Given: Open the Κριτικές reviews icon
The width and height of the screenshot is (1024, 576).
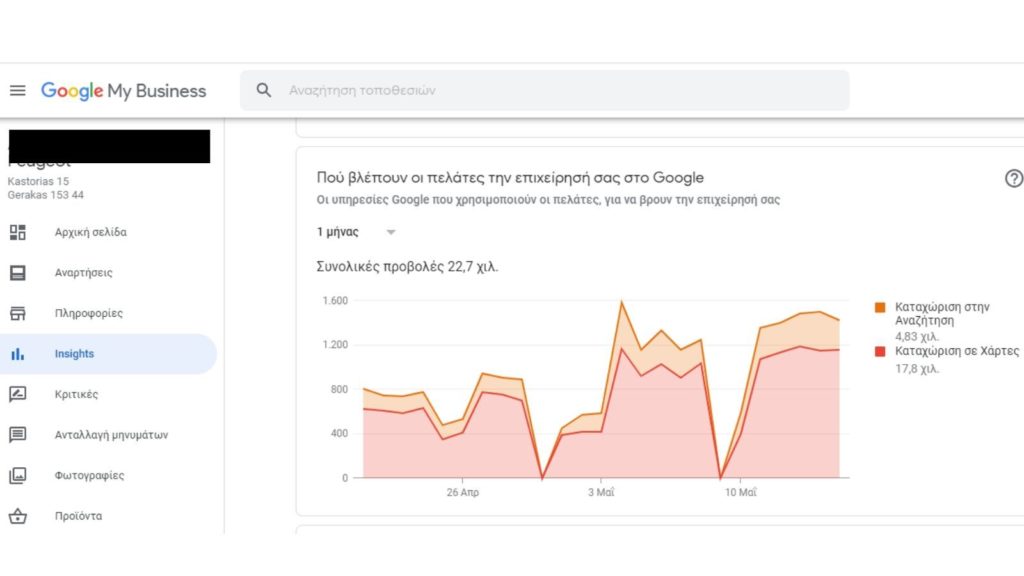Looking at the screenshot, I should (x=17, y=393).
